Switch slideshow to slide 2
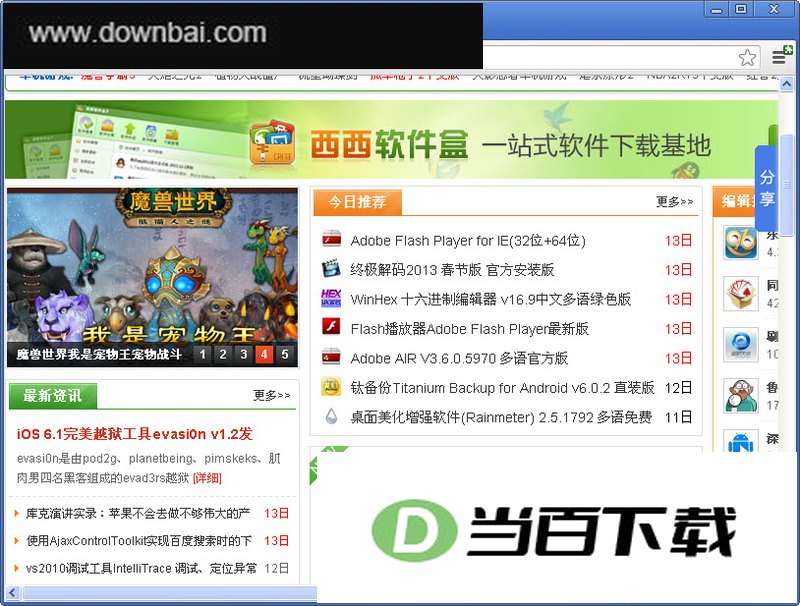 pyautogui.click(x=223, y=354)
